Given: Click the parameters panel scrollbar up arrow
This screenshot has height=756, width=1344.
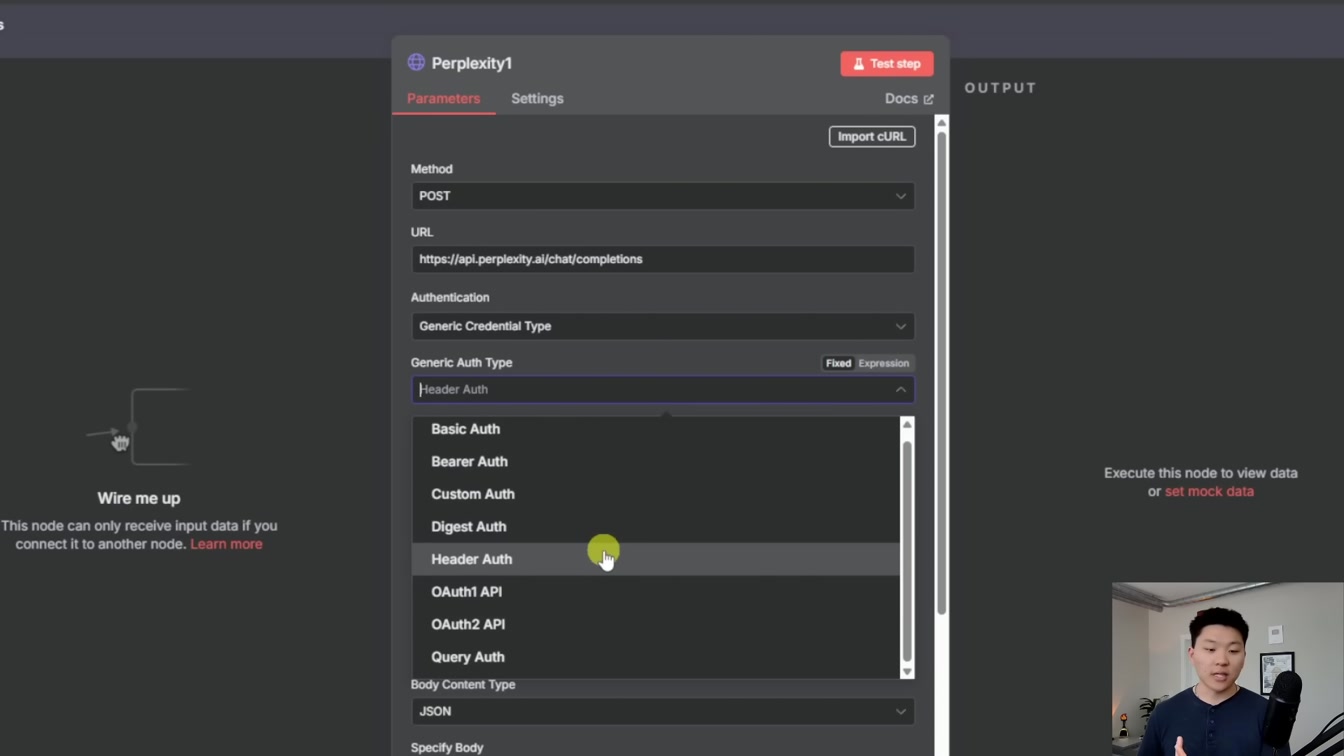Looking at the screenshot, I should coord(941,122).
